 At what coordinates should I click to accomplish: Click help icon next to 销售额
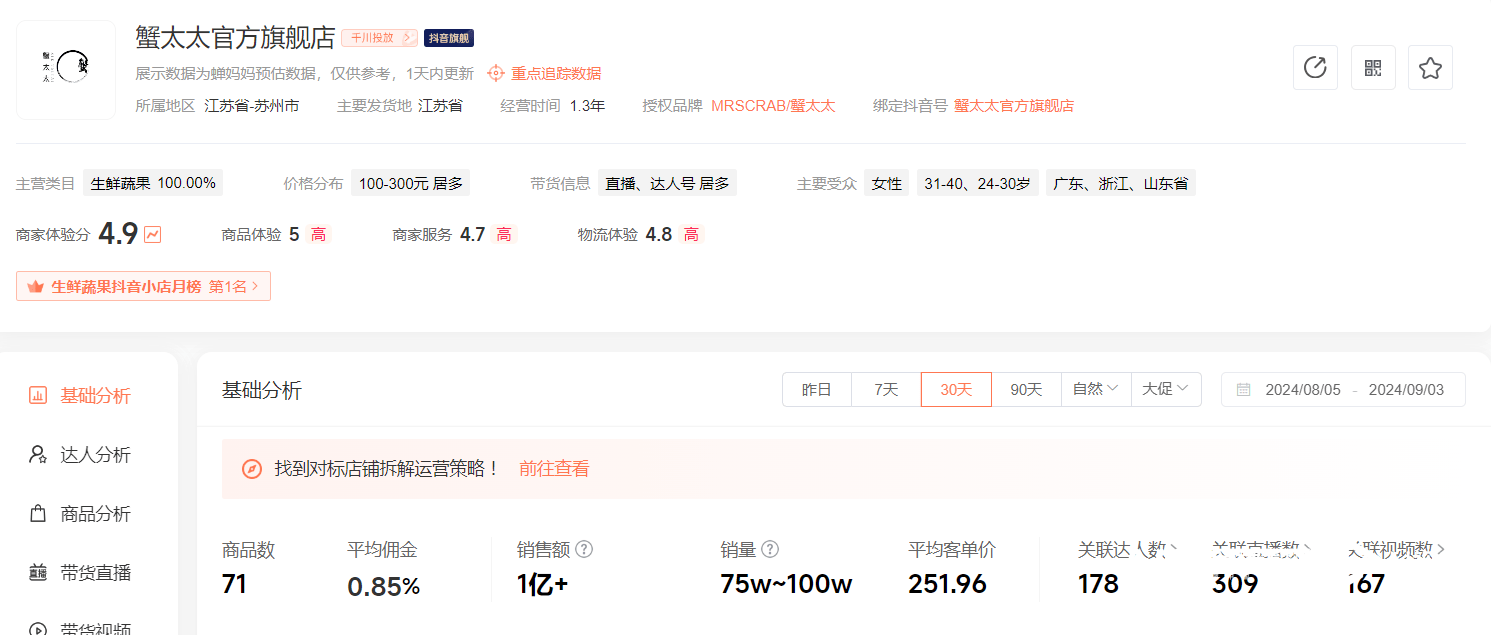tap(584, 549)
